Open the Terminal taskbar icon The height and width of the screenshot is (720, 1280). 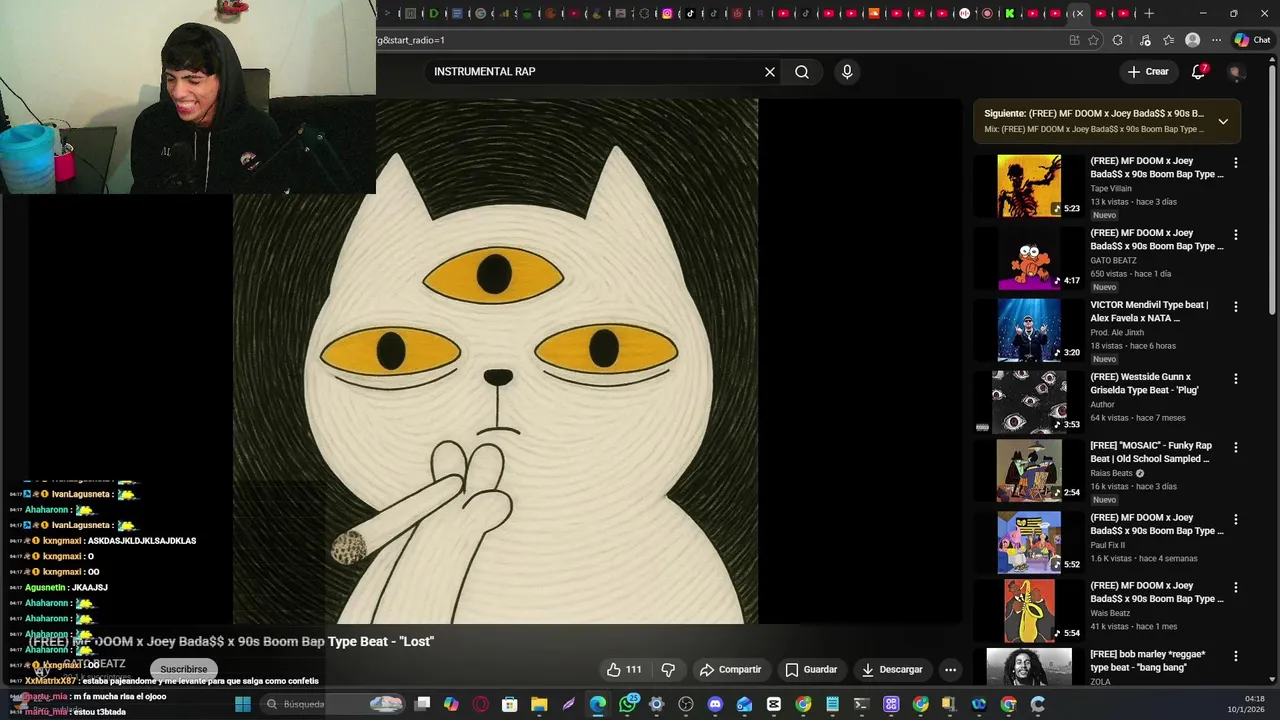tap(861, 704)
